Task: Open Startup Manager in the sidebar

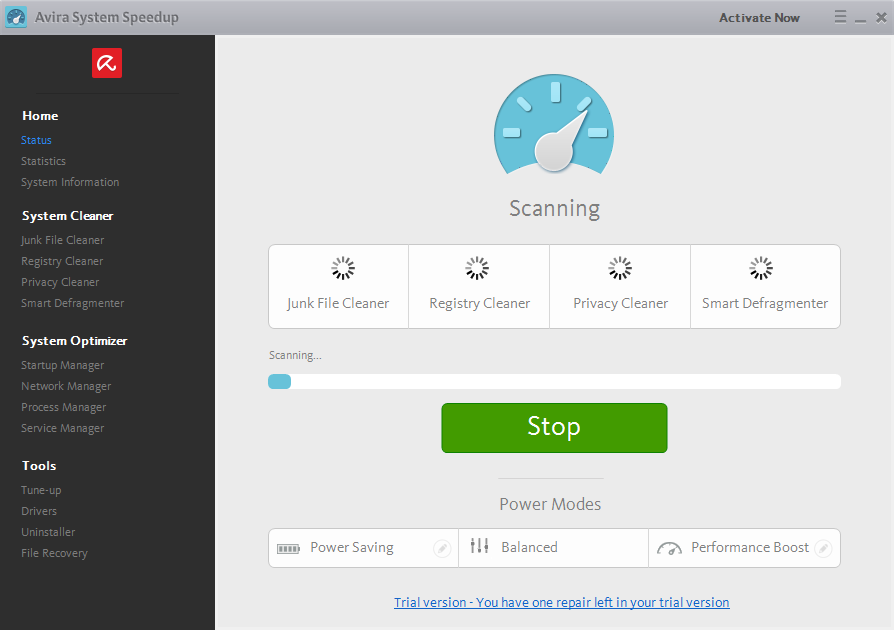Action: 63,365
